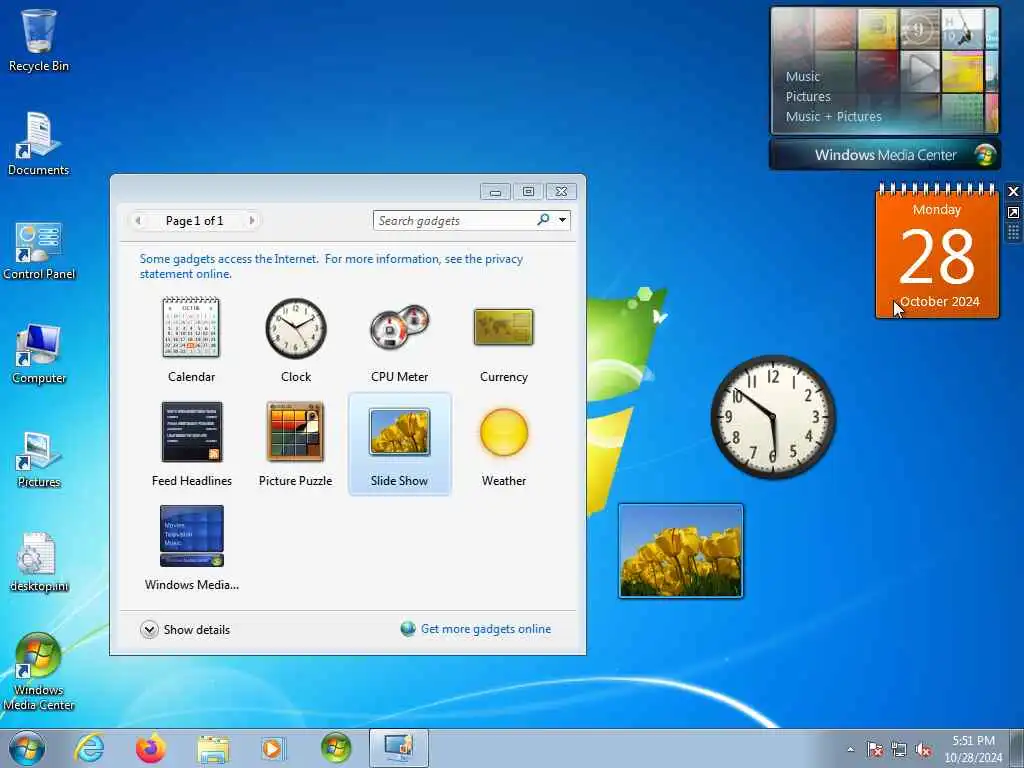Click the Action Center flag tray icon
This screenshot has height=768, width=1024.
[874, 750]
